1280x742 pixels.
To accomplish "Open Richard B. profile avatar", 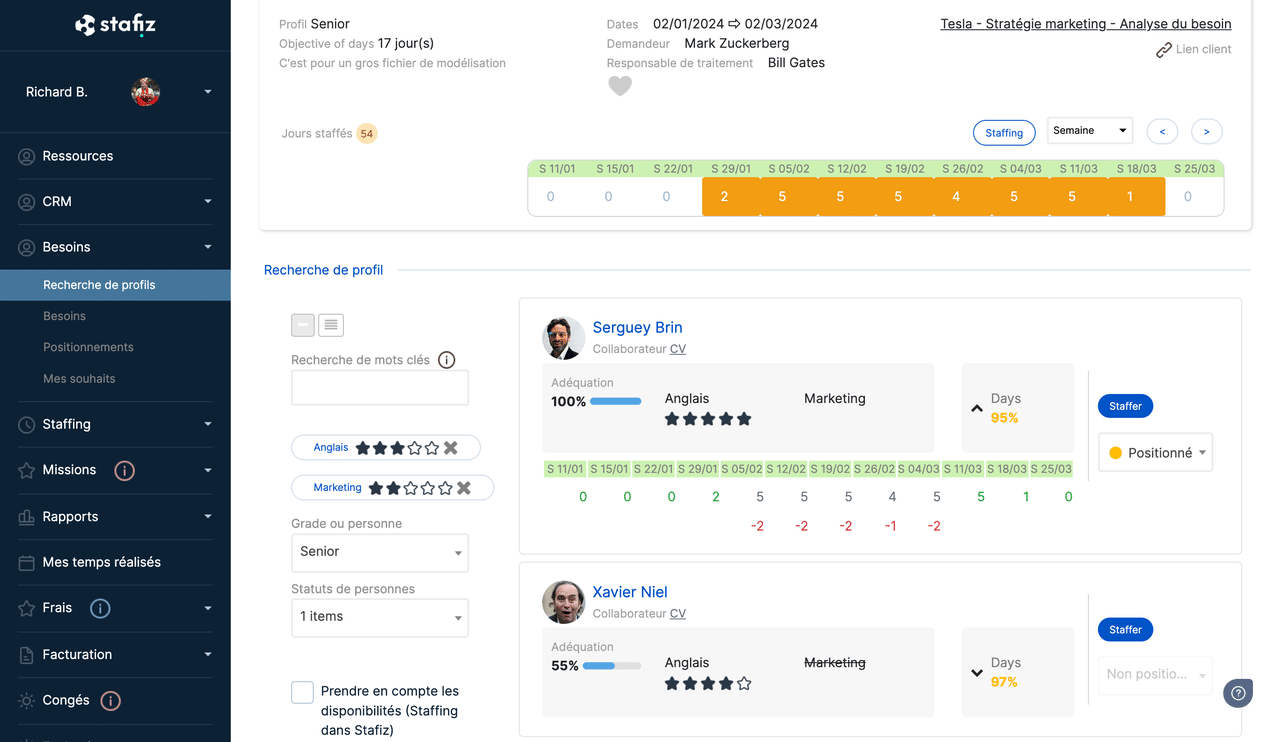I will pos(146,92).
